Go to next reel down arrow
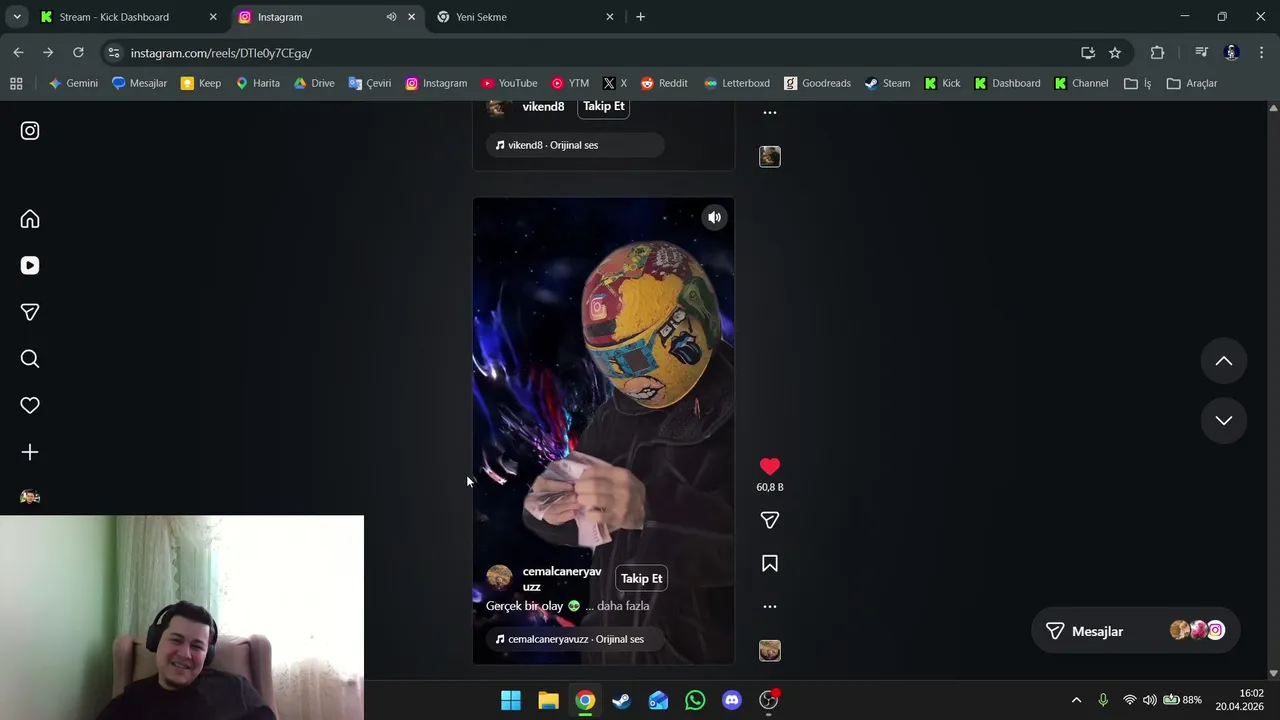The width and height of the screenshot is (1280, 720). point(1223,420)
